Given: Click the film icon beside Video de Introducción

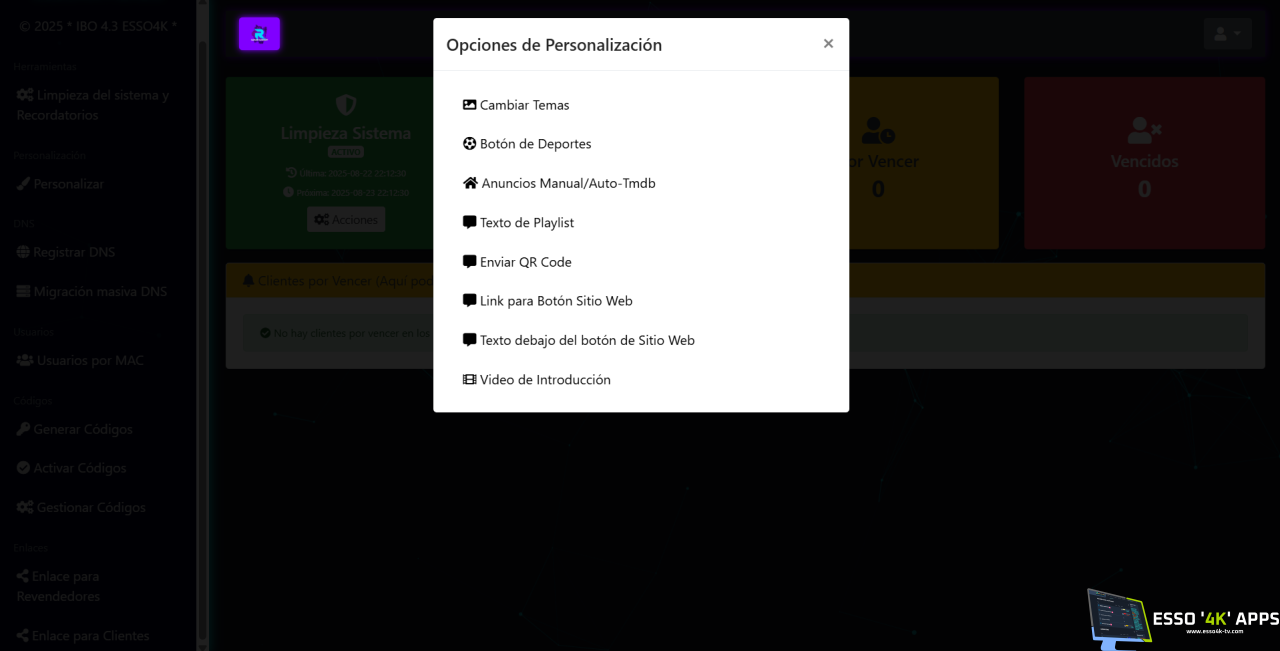Looking at the screenshot, I should point(469,380).
